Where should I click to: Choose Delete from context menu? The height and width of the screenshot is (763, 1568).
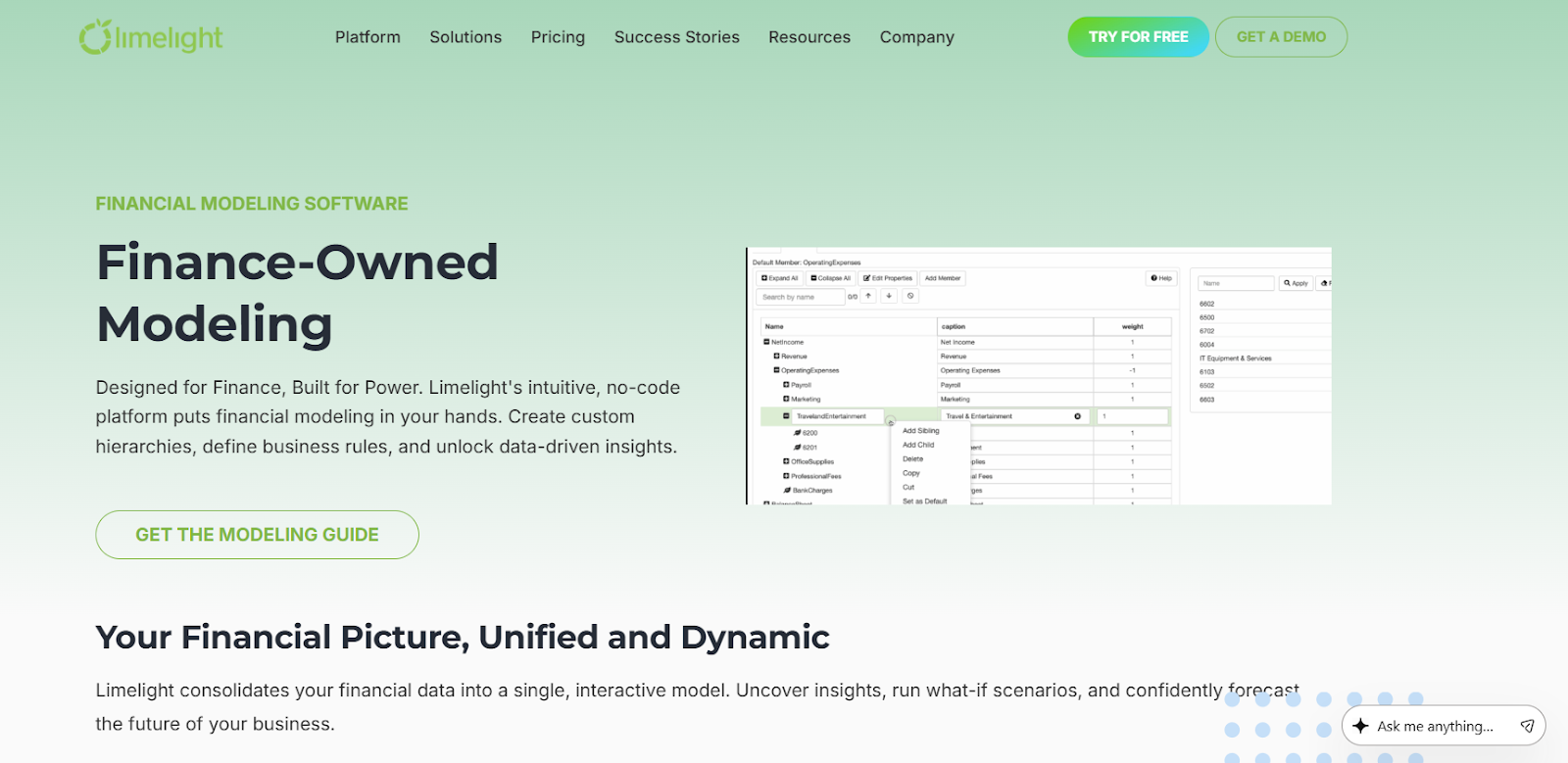[x=912, y=458]
